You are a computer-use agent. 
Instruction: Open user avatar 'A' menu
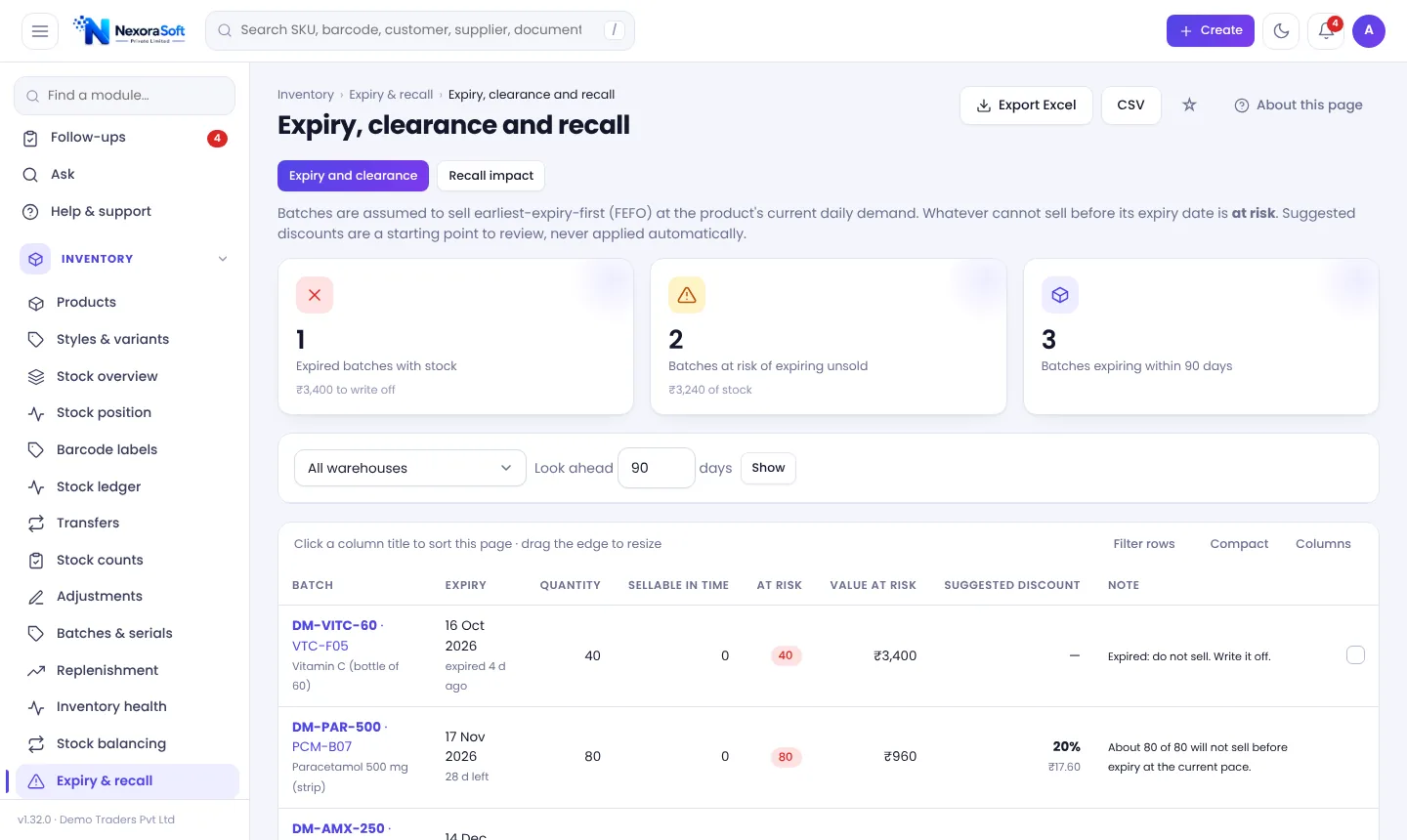[x=1369, y=31]
